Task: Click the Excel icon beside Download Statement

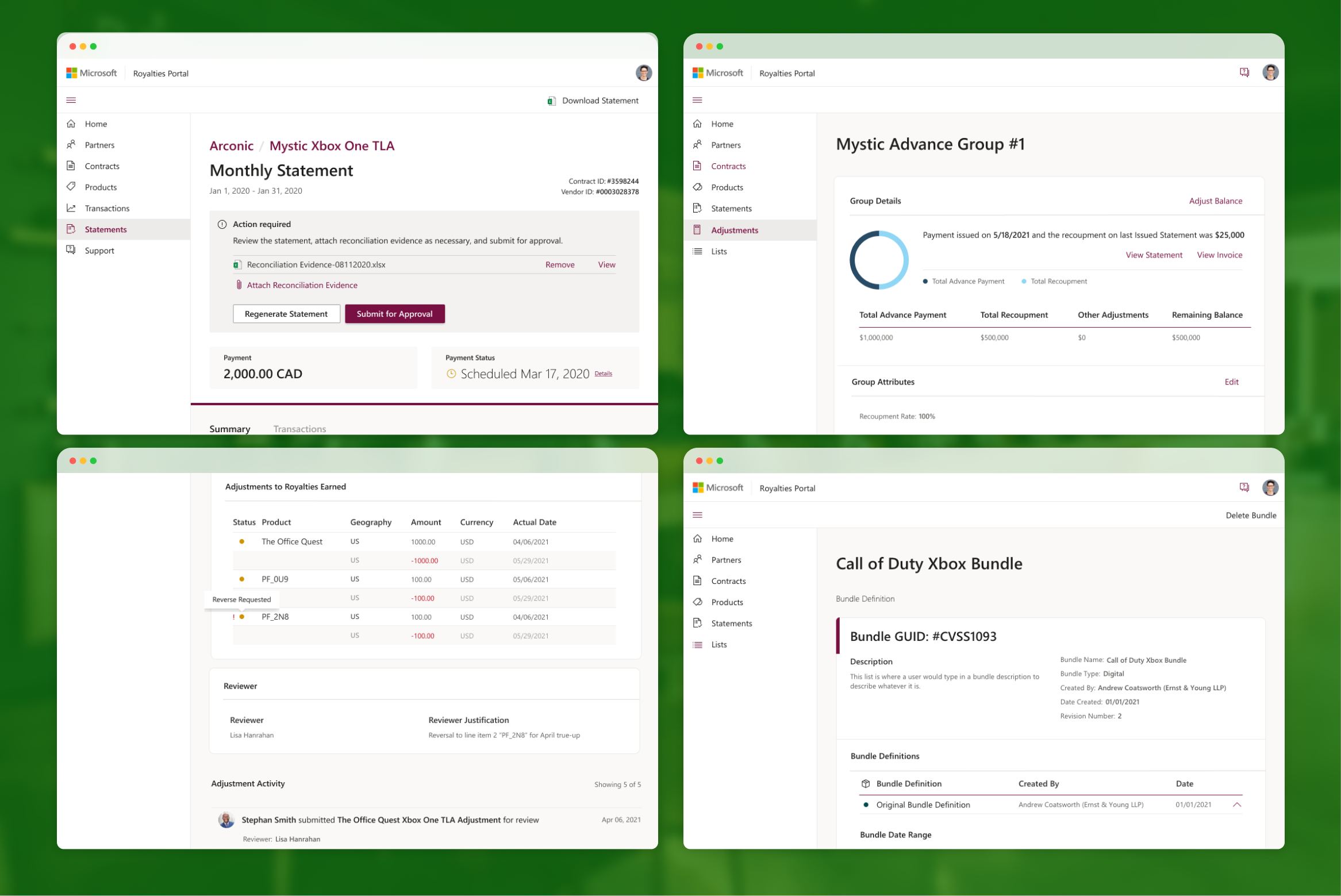Action: (x=551, y=101)
